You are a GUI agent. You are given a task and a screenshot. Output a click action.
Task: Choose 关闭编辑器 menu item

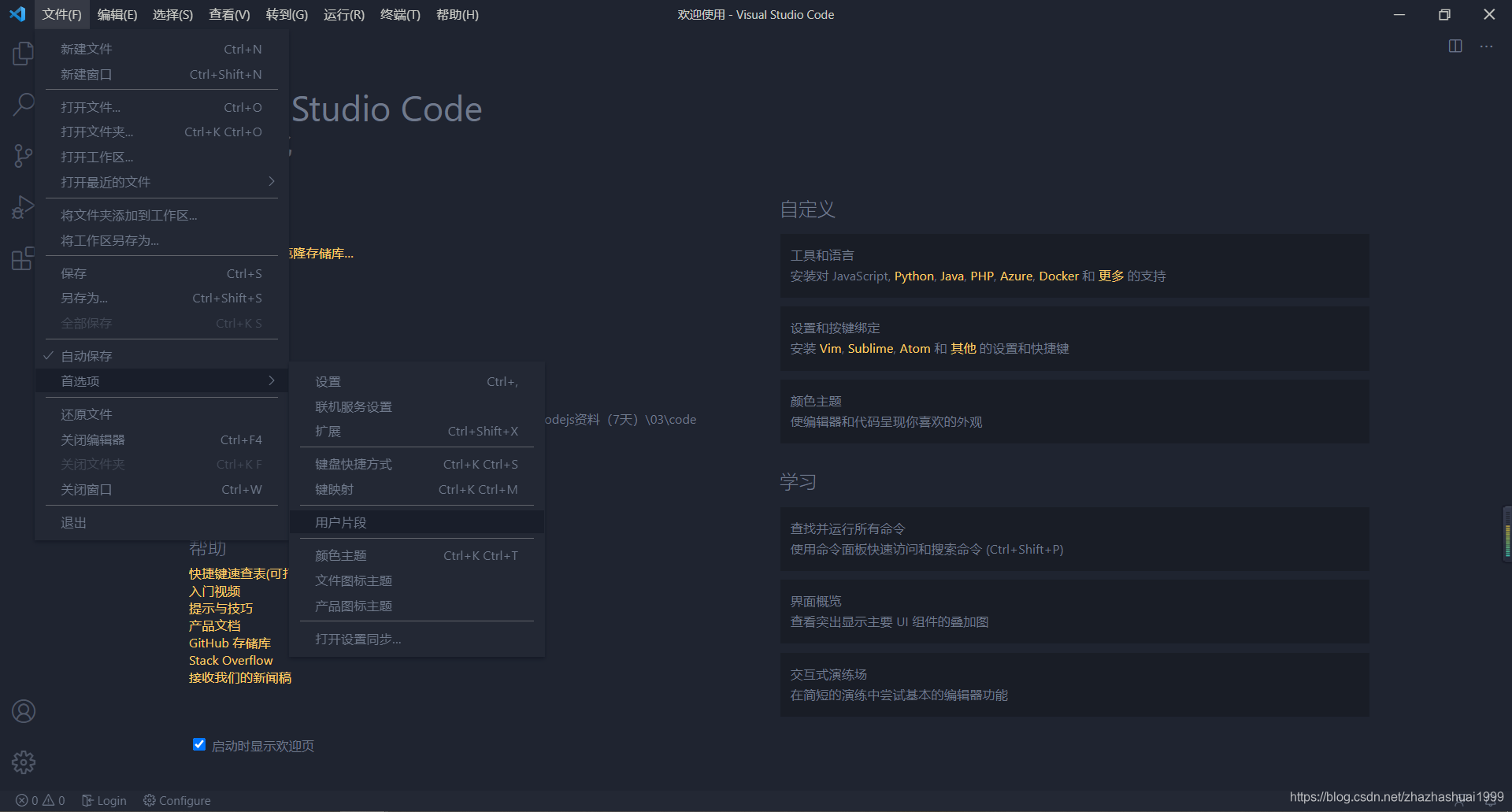click(x=161, y=439)
